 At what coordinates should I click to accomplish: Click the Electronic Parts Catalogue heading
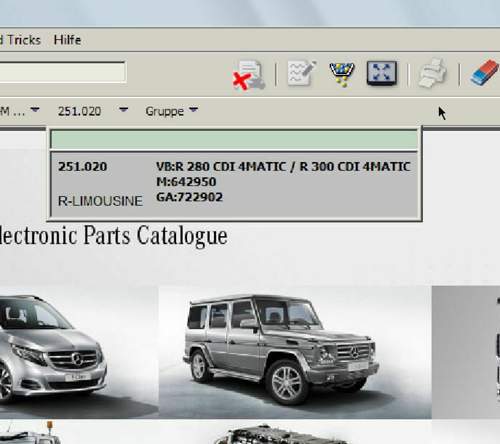pos(114,236)
